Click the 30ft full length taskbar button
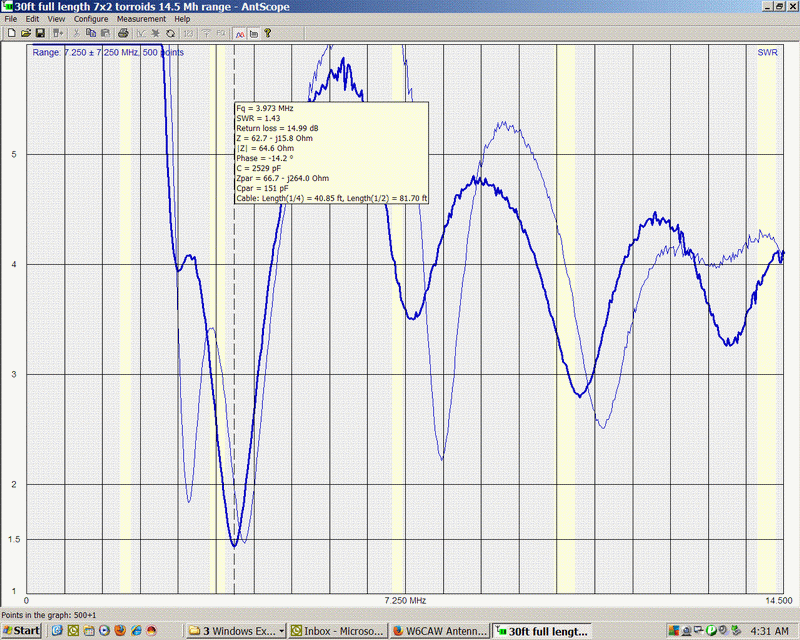 (x=541, y=631)
